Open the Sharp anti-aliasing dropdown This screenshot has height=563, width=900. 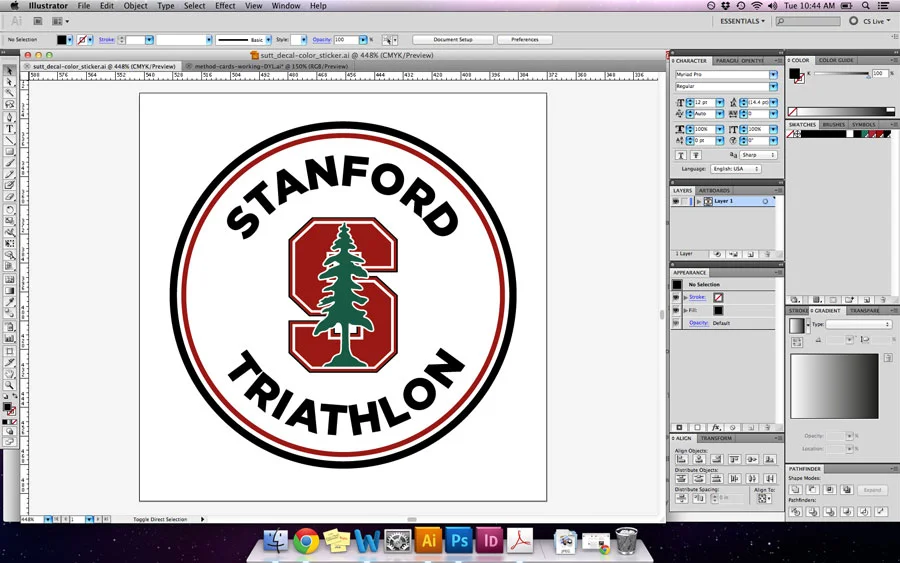(758, 155)
